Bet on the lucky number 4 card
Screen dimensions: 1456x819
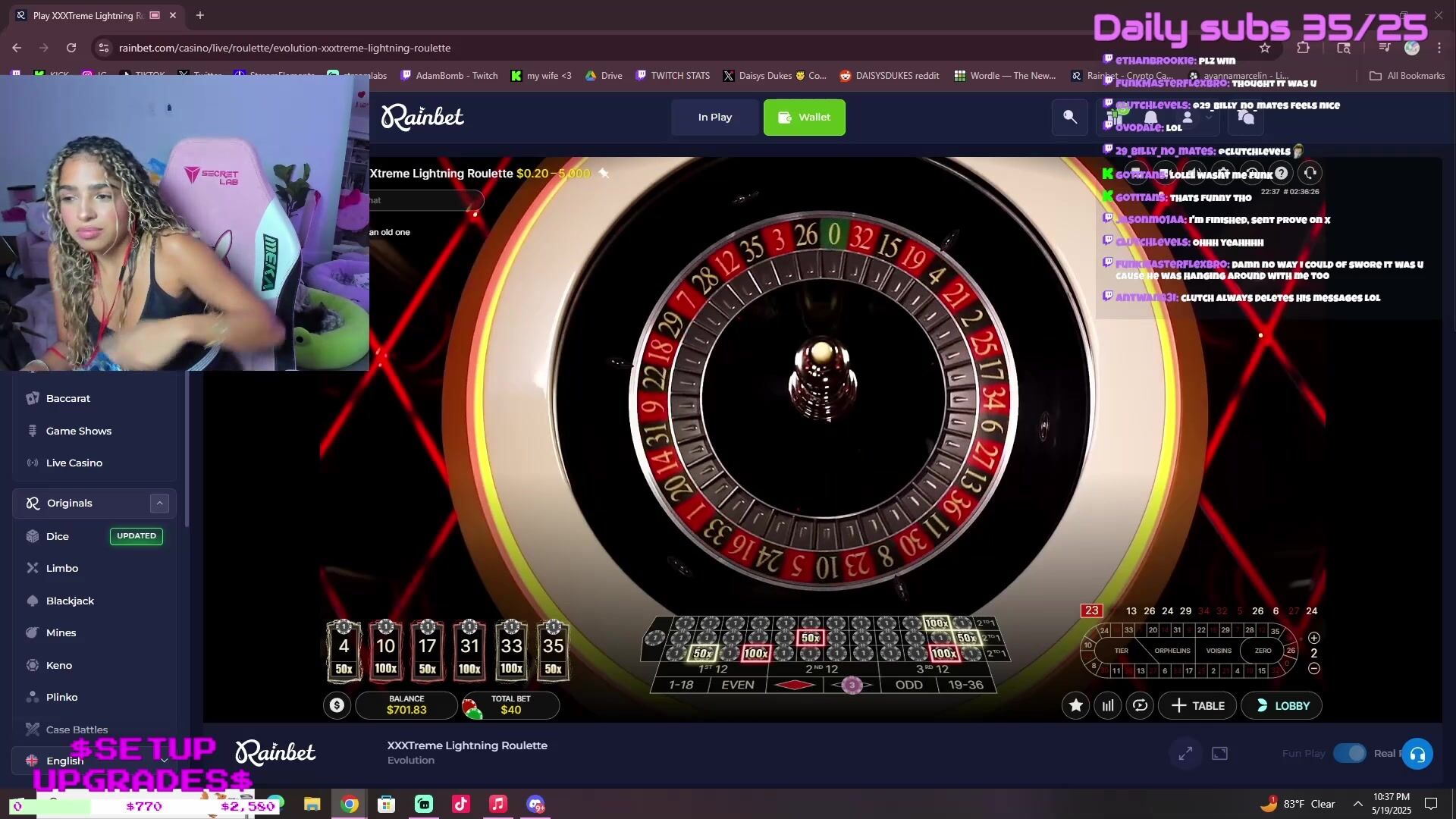pyautogui.click(x=344, y=651)
